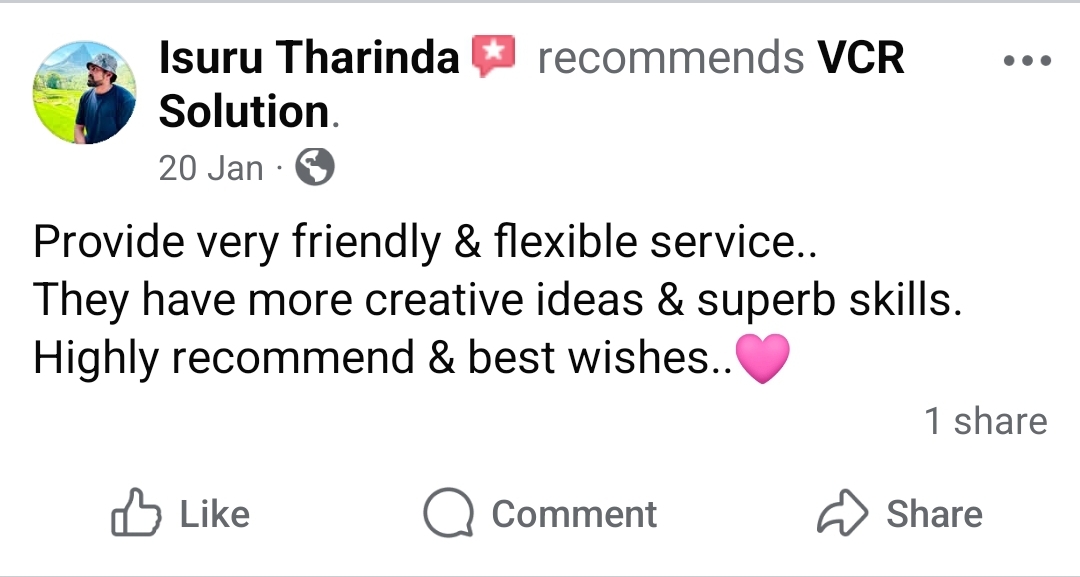Click the globe public audience icon

(x=315, y=168)
